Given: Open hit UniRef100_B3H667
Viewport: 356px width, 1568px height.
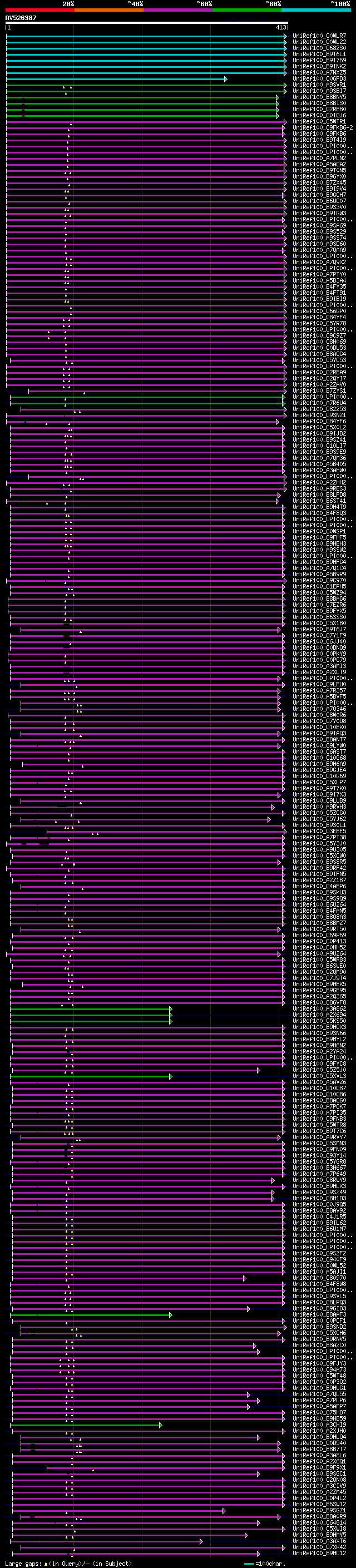Looking at the screenshot, I should tap(319, 1168).
